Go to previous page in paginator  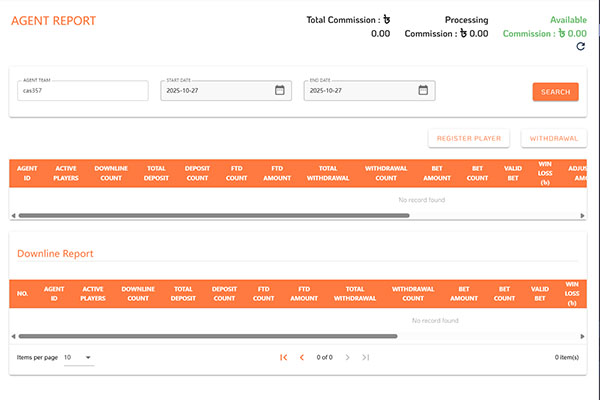coord(302,357)
